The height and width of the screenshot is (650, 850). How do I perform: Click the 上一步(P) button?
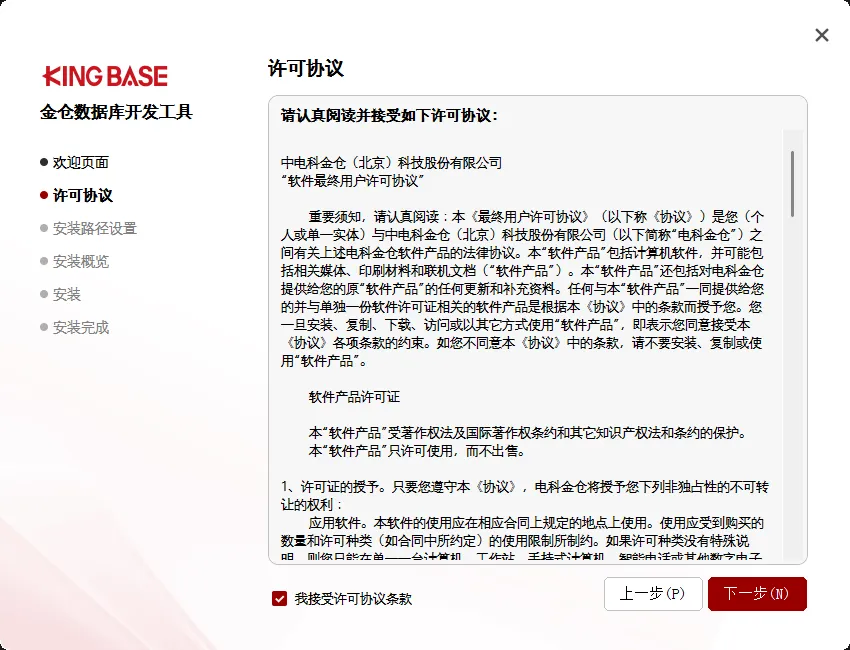click(653, 593)
